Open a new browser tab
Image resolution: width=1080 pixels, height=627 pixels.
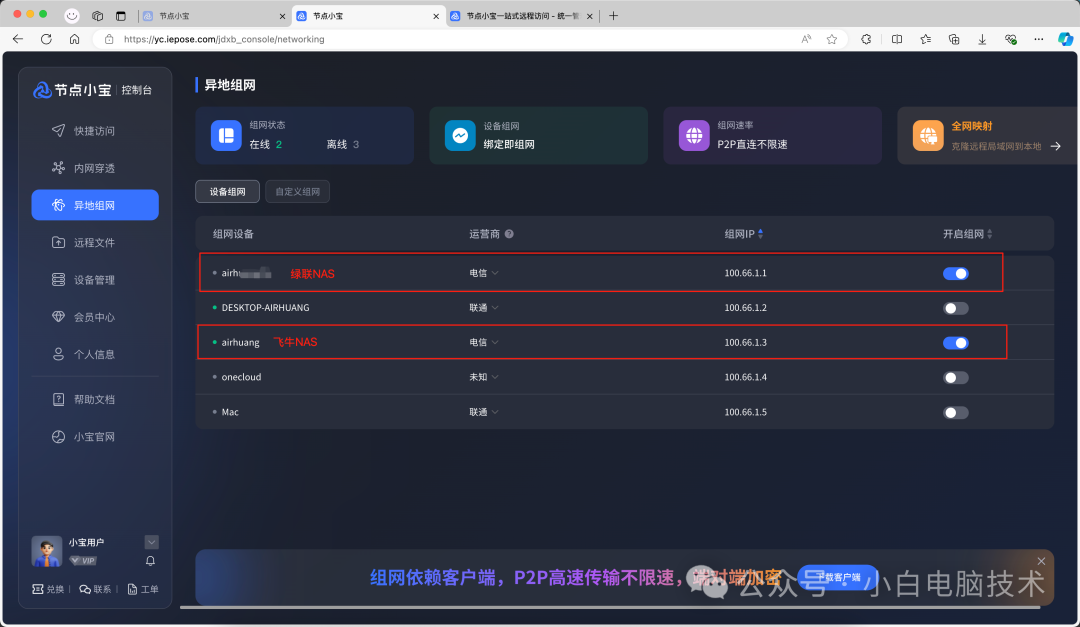point(613,16)
